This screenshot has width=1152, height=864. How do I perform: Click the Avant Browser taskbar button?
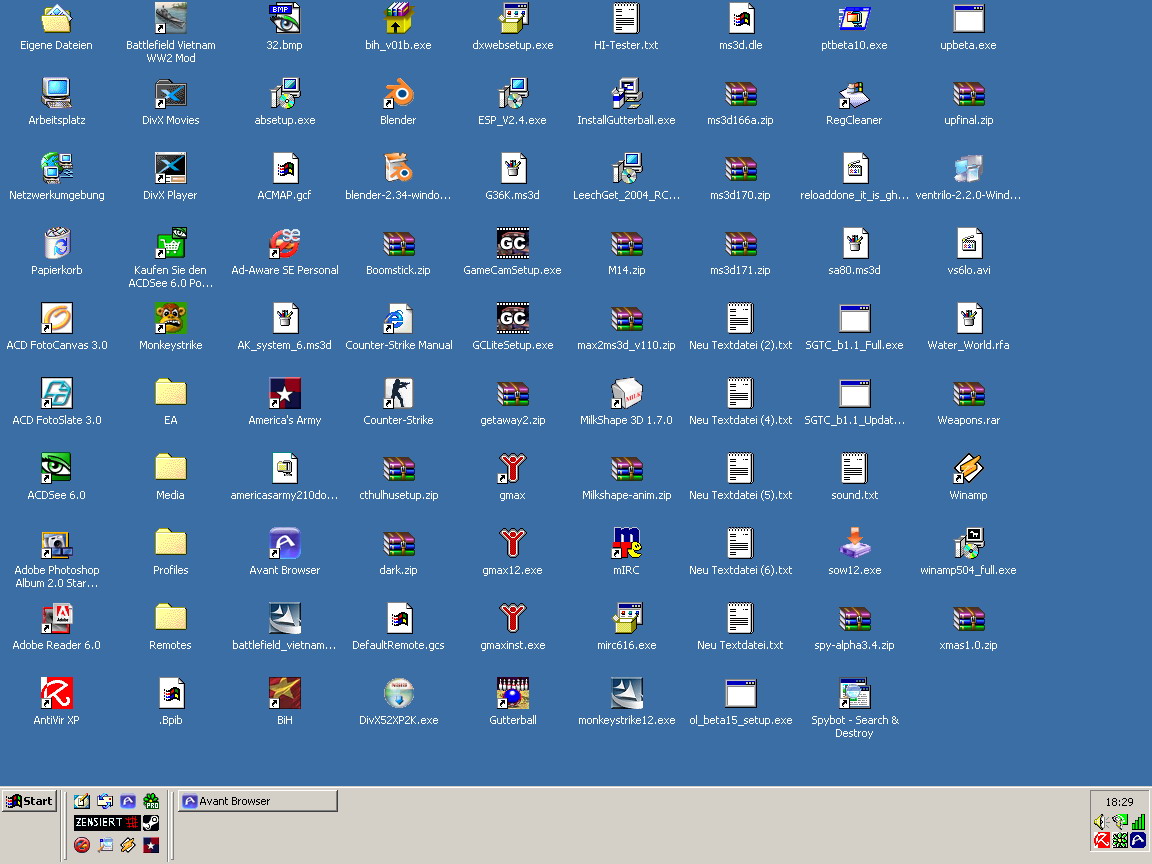(258, 801)
